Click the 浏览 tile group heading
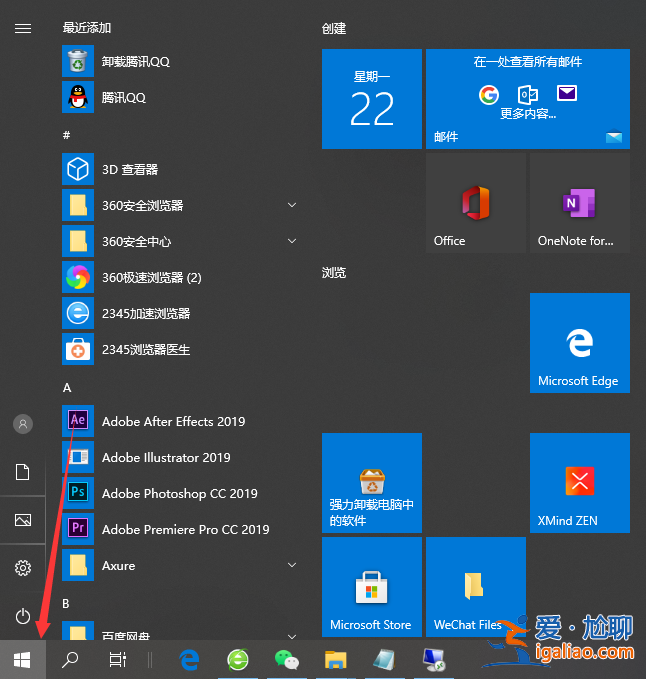Viewport: 646px width, 679px height. (x=334, y=273)
